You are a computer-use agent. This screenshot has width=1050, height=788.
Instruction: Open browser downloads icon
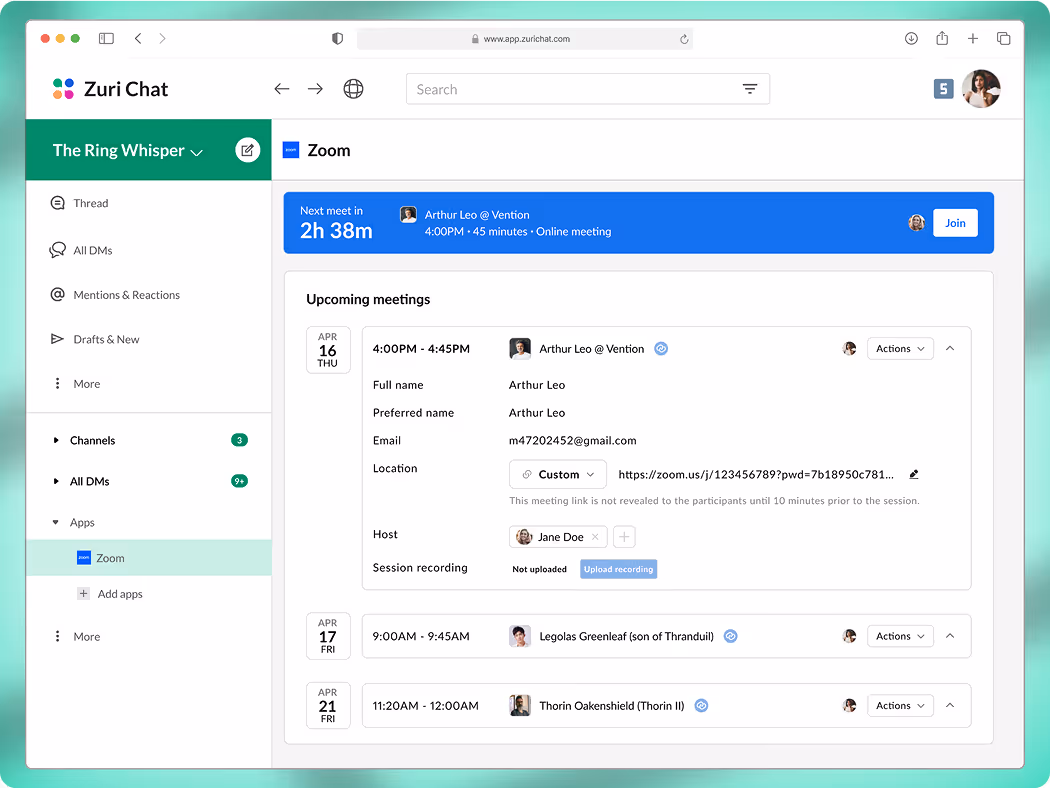[911, 38]
